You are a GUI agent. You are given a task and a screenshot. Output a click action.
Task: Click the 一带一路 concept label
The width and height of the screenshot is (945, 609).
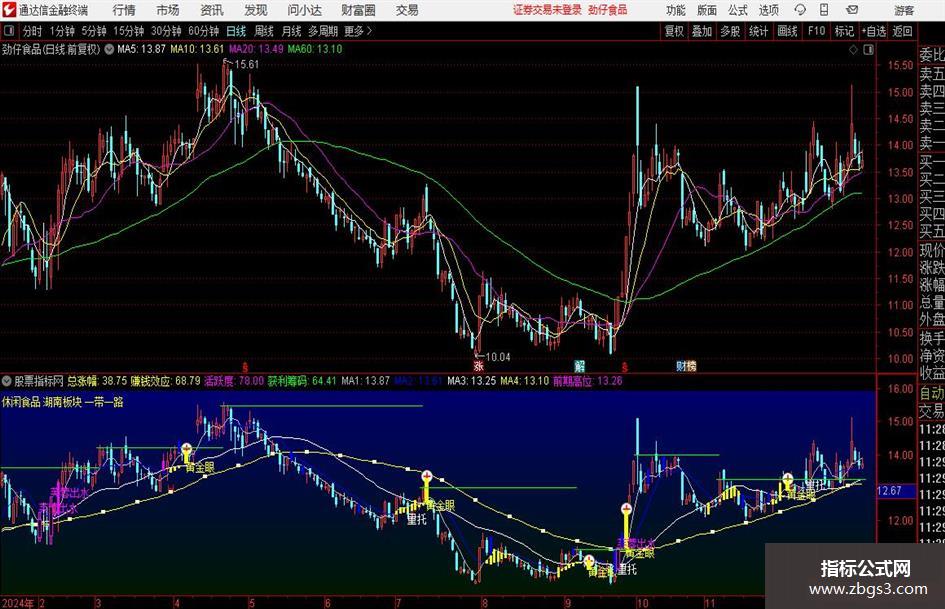click(x=104, y=402)
